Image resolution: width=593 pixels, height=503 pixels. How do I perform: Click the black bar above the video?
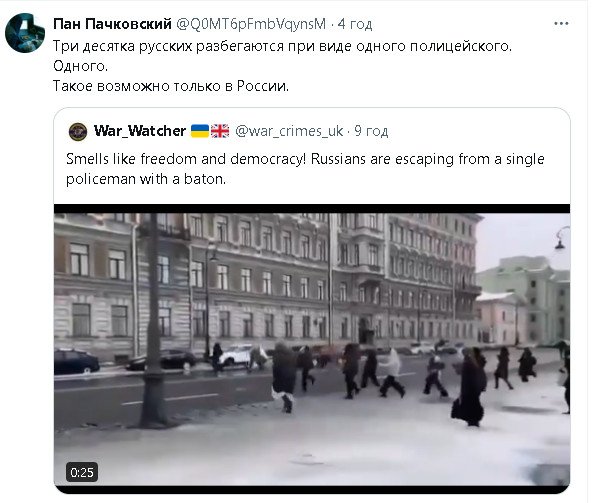312,209
